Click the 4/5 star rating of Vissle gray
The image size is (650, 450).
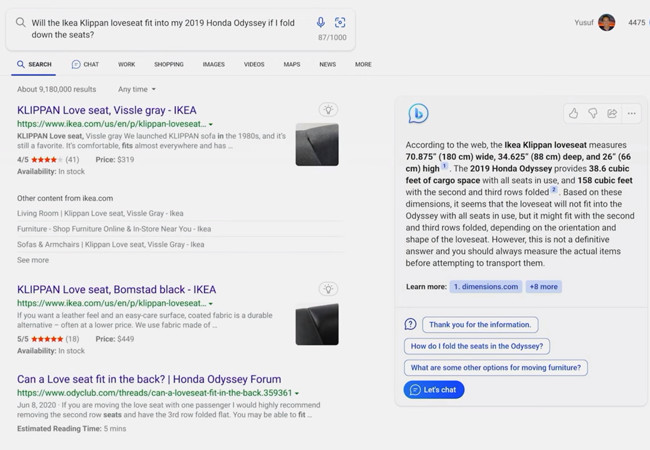[48, 160]
